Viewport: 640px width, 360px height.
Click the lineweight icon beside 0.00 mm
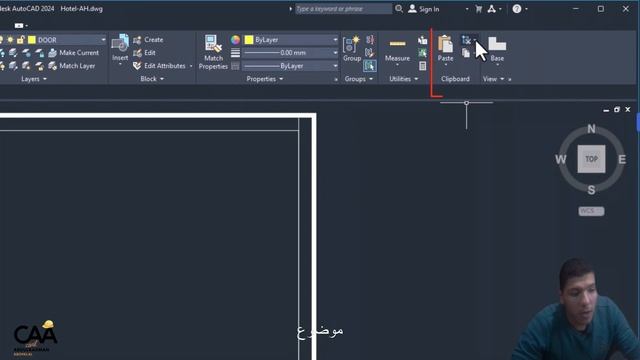(x=236, y=53)
